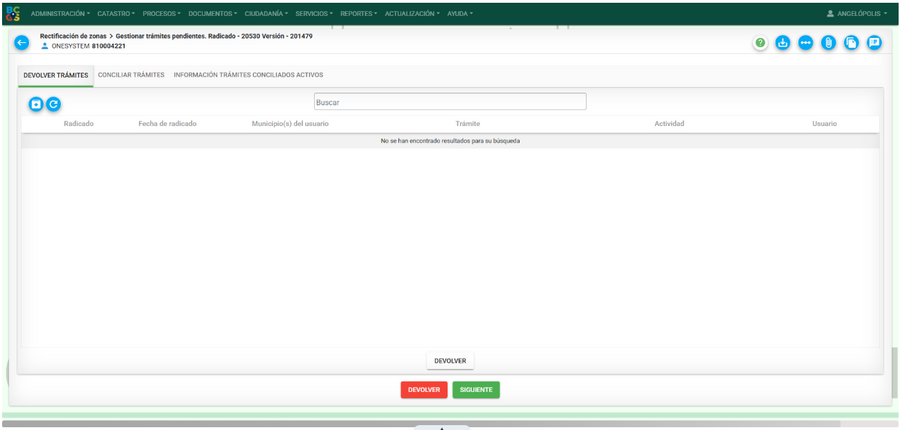900x430 pixels.
Task: Open the comments speech bubble icon
Action: click(874, 42)
